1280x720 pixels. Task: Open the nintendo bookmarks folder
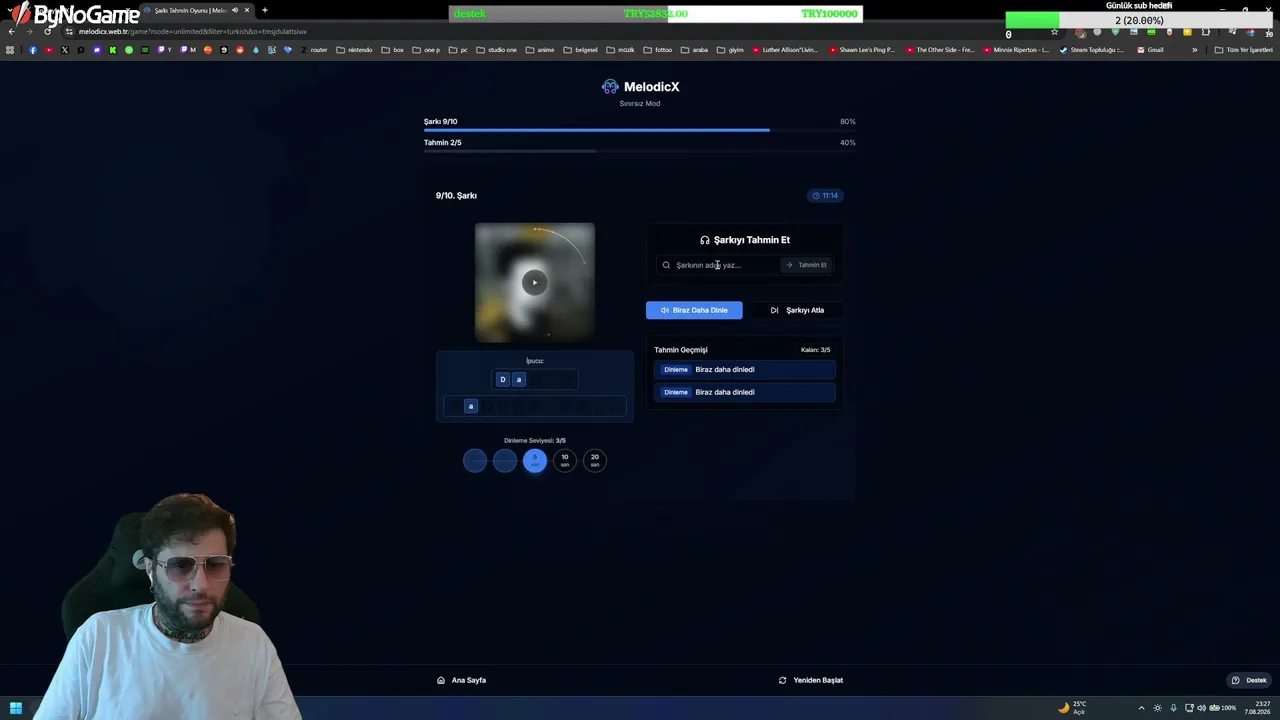354,50
